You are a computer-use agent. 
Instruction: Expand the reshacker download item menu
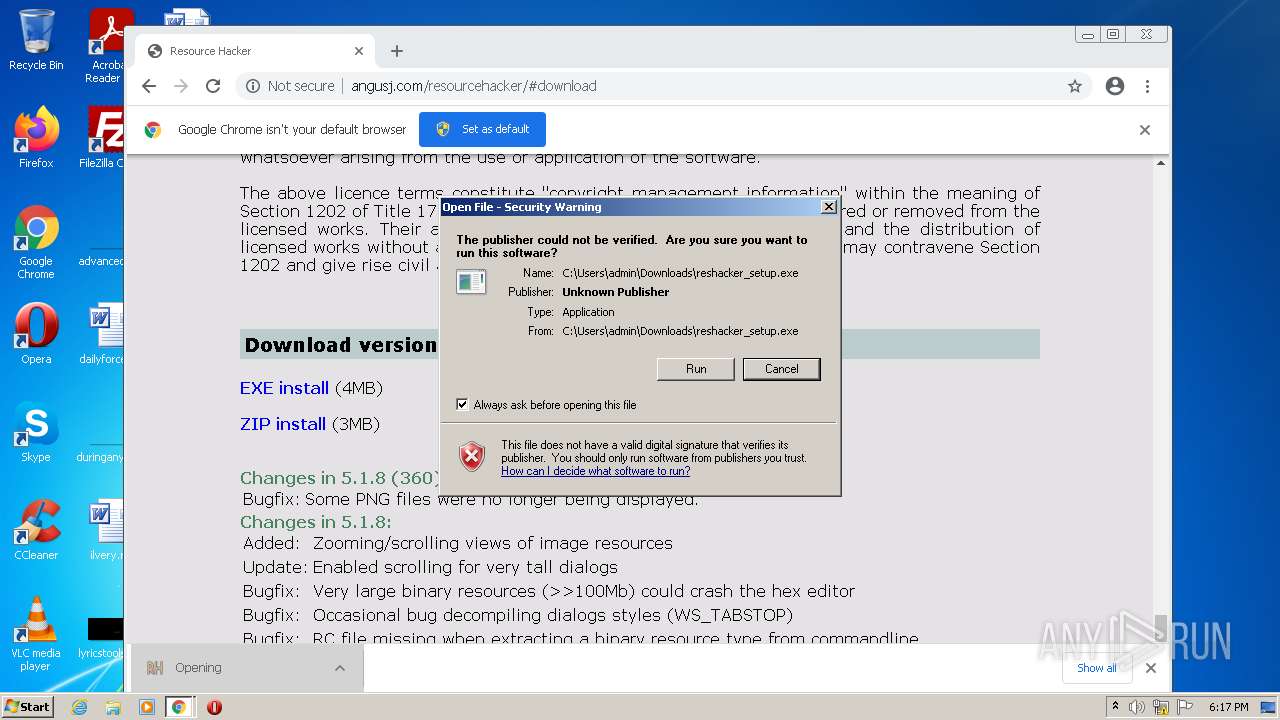click(340, 668)
